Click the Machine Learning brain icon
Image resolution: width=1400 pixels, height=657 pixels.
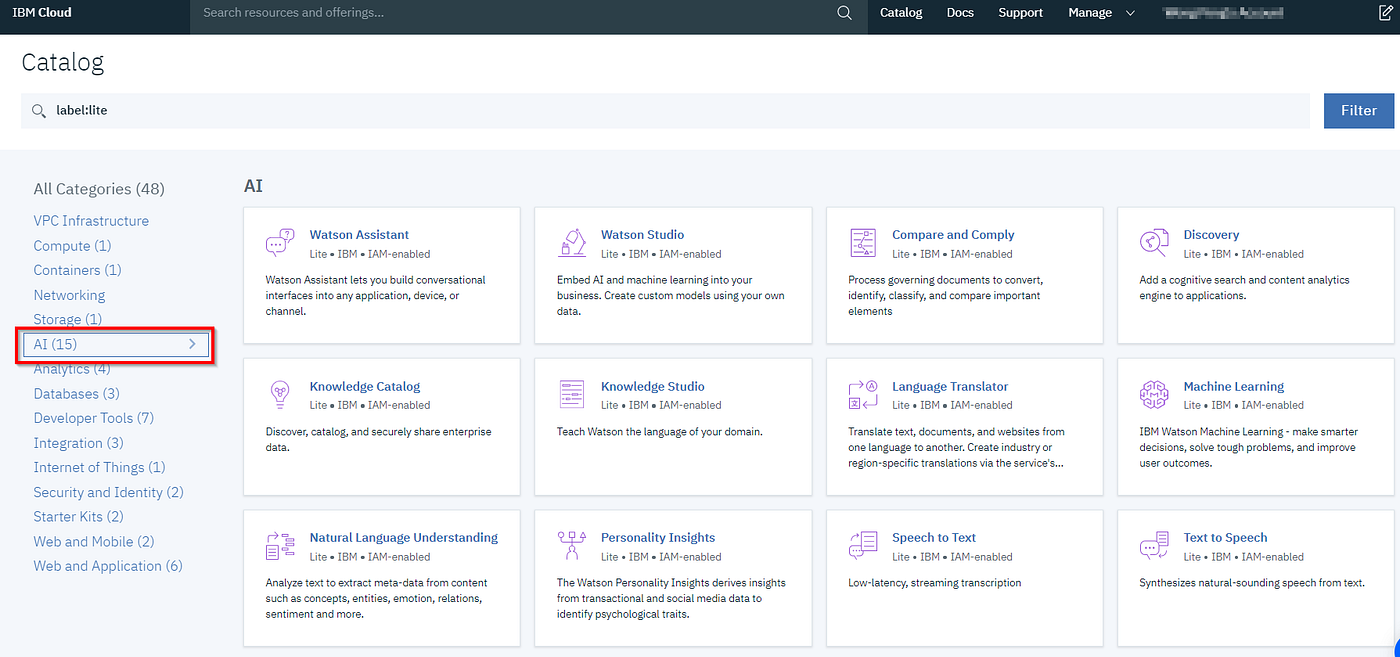coord(1154,394)
